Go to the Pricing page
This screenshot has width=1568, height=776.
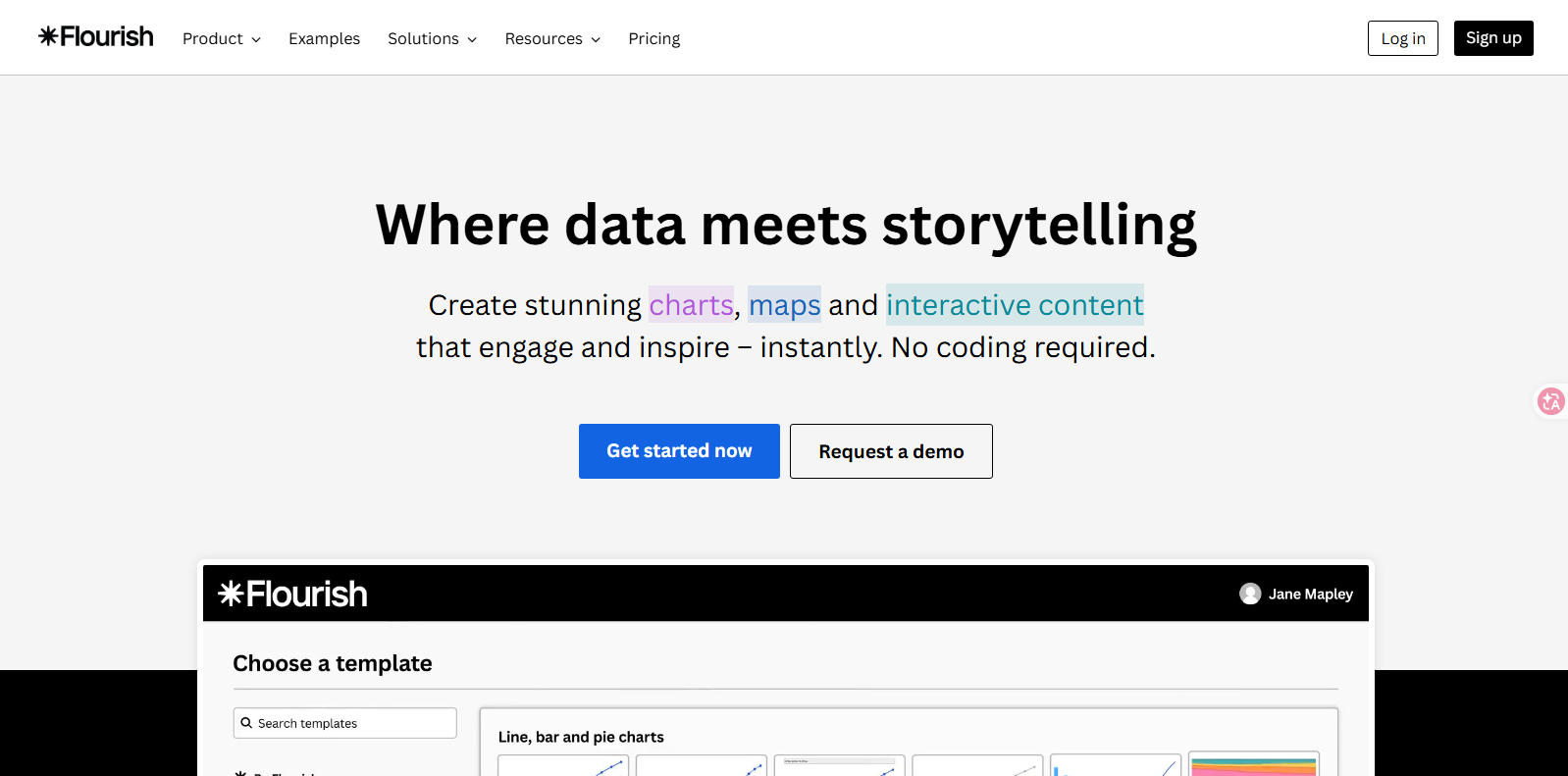pyautogui.click(x=654, y=38)
